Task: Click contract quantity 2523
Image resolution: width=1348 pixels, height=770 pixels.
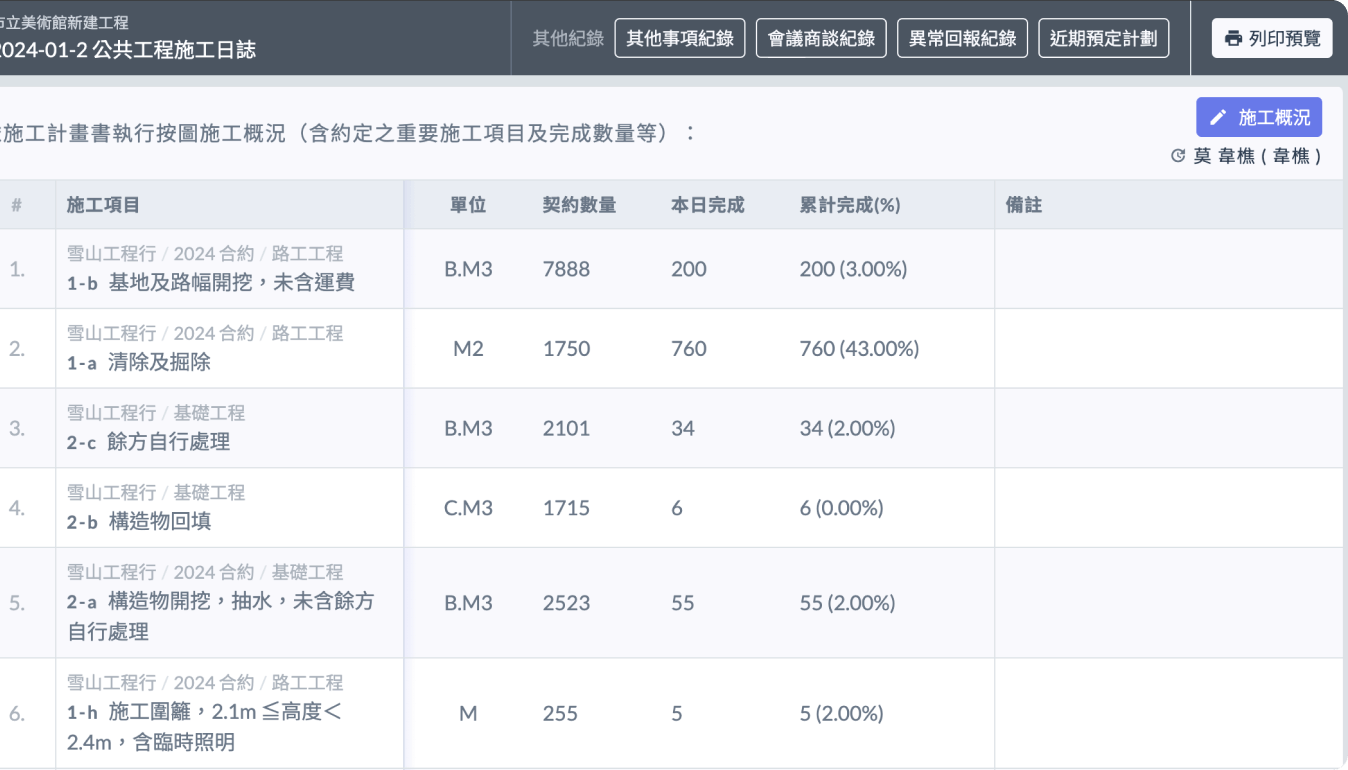Action: tap(566, 603)
